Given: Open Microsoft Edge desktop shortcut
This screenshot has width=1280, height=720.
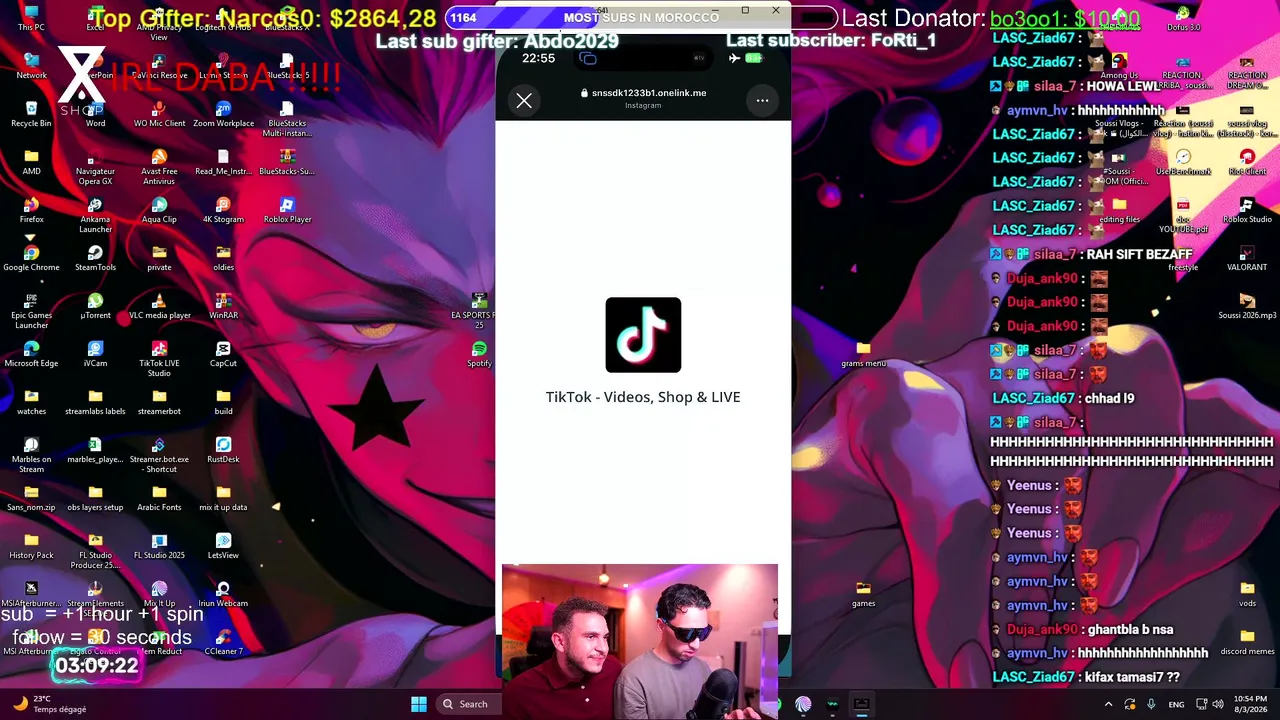Looking at the screenshot, I should [x=31, y=353].
